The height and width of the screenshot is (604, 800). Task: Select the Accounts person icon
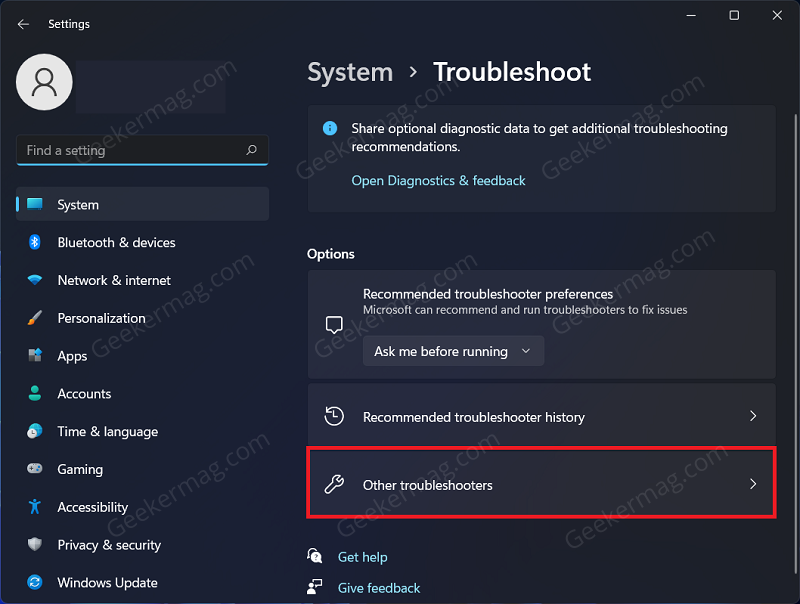click(x=35, y=393)
